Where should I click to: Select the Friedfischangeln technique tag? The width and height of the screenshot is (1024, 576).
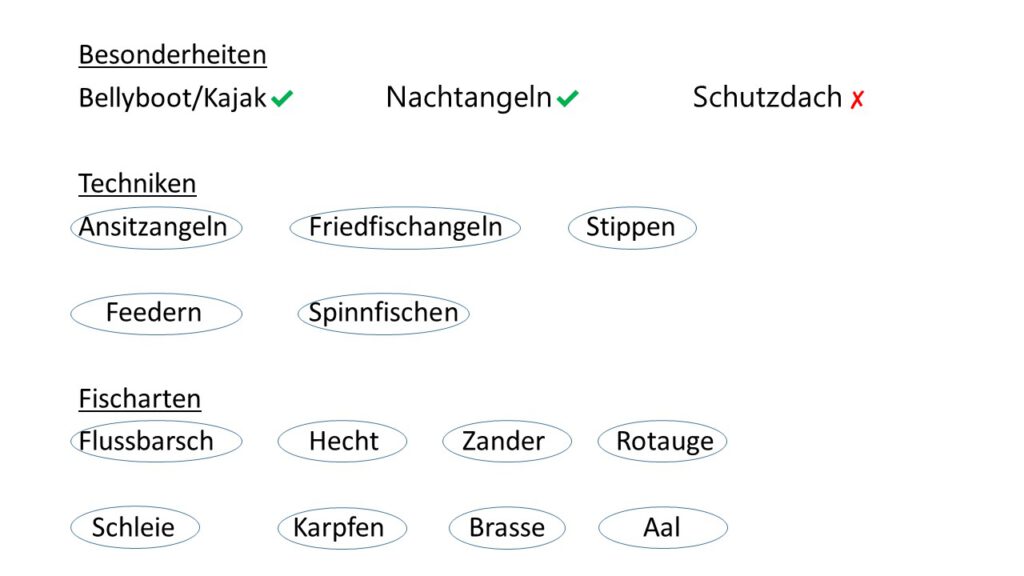(x=405, y=228)
